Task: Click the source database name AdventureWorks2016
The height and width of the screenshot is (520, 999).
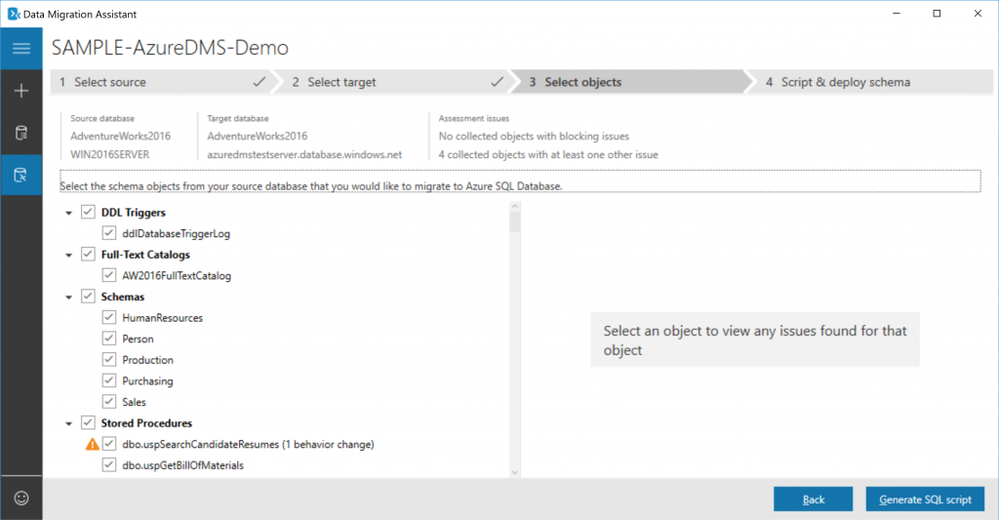Action: pyautogui.click(x=120, y=136)
